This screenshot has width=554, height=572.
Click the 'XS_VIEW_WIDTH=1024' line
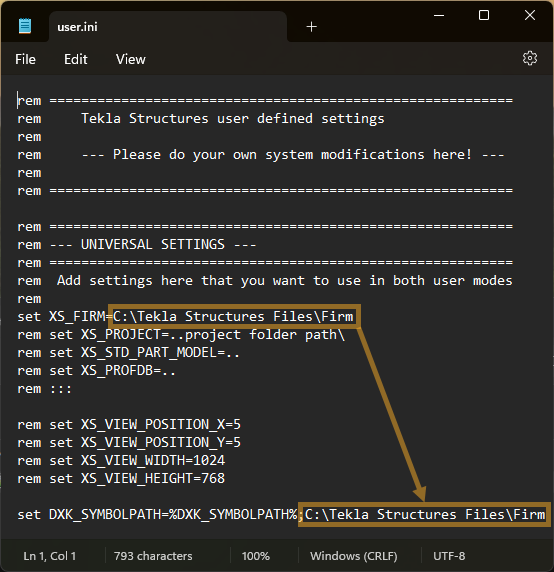(121, 460)
